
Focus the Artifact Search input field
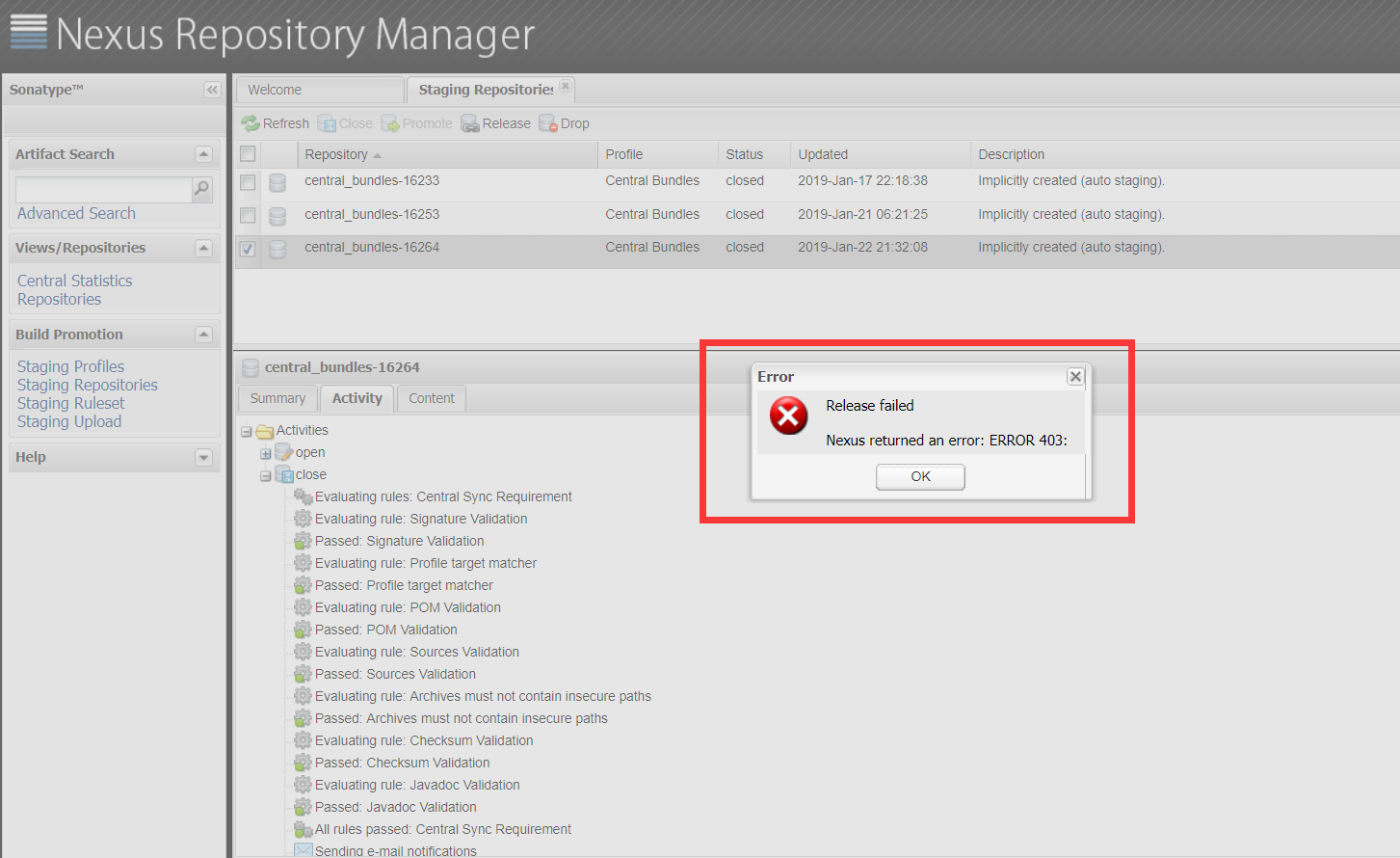pos(104,189)
